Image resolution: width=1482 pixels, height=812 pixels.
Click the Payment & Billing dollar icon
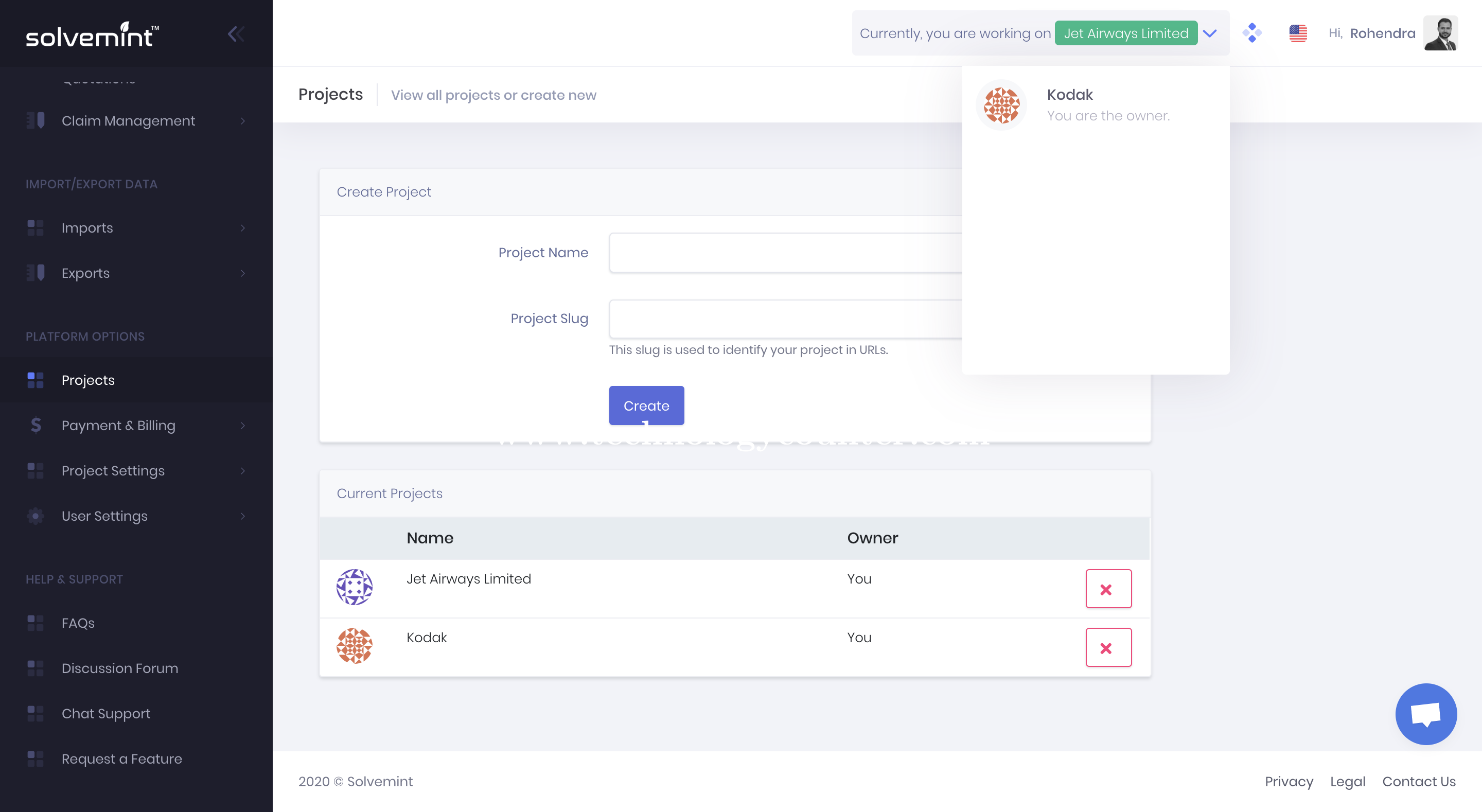36,425
